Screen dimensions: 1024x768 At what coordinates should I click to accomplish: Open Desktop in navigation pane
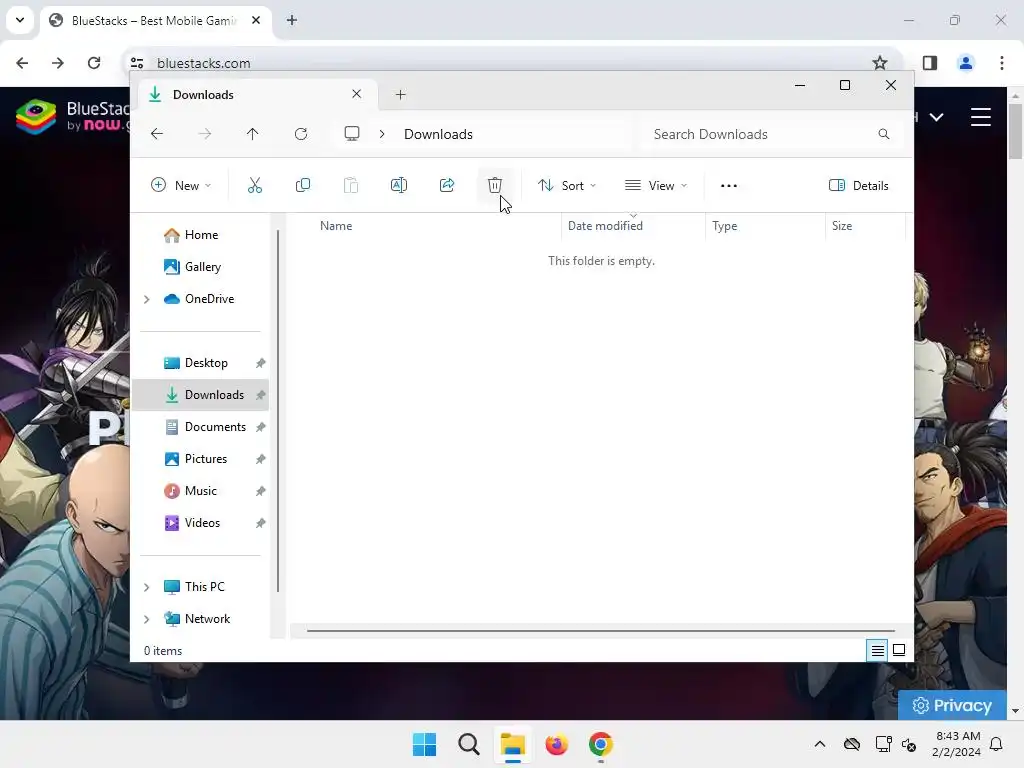coord(201,363)
